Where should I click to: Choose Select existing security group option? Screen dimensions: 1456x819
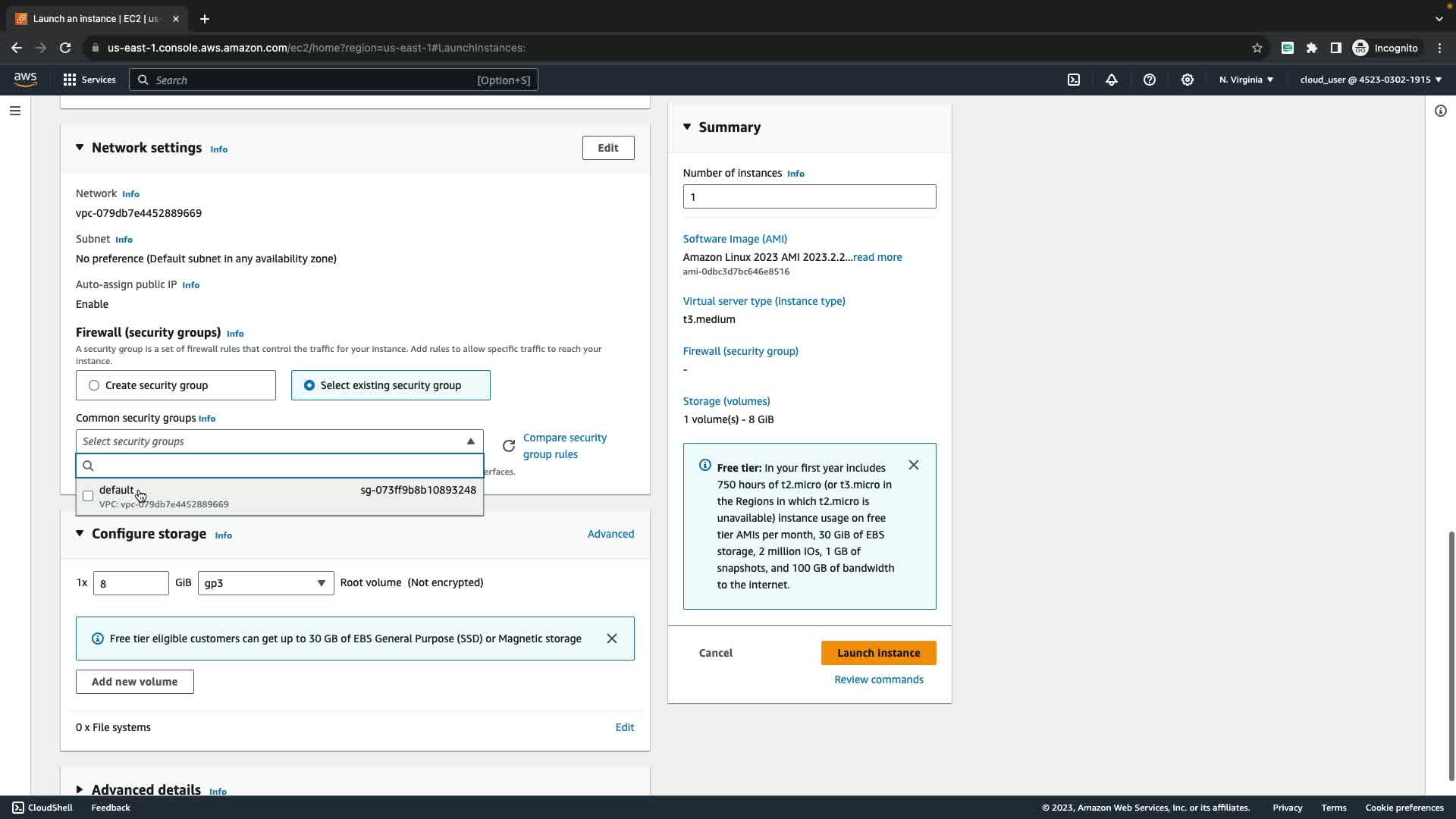coord(309,385)
